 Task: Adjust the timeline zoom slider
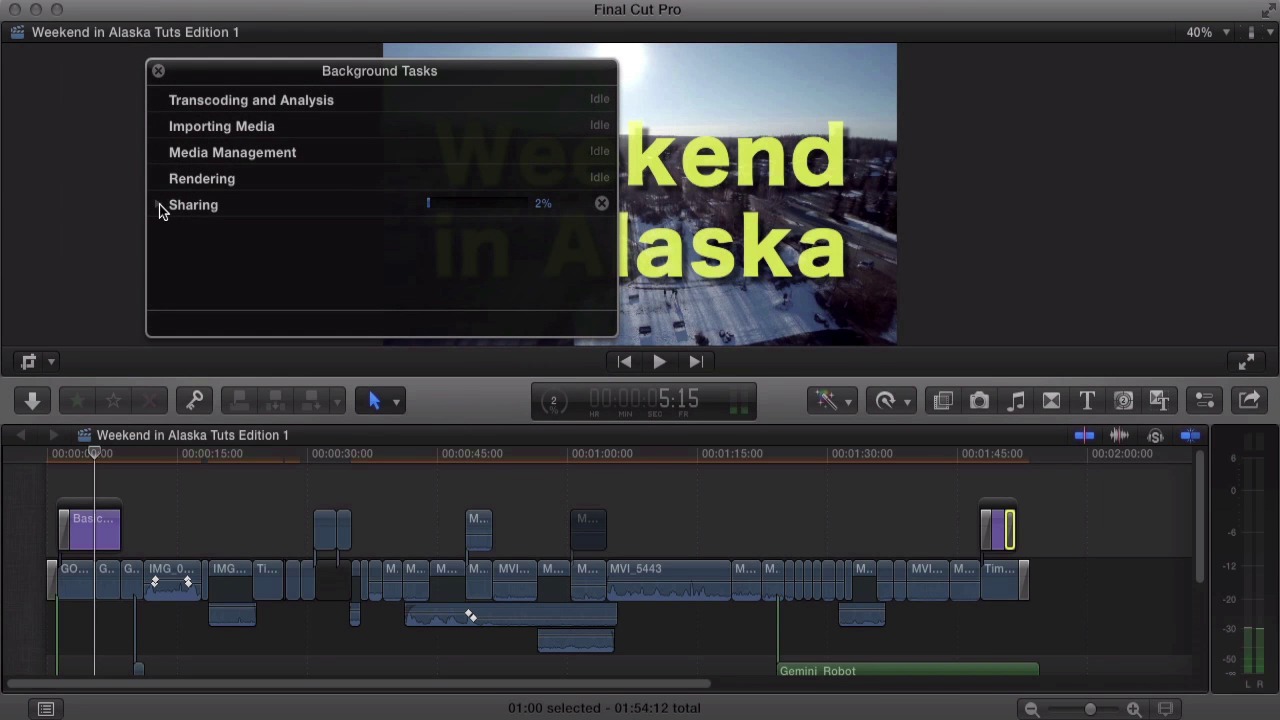pyautogui.click(x=1089, y=709)
